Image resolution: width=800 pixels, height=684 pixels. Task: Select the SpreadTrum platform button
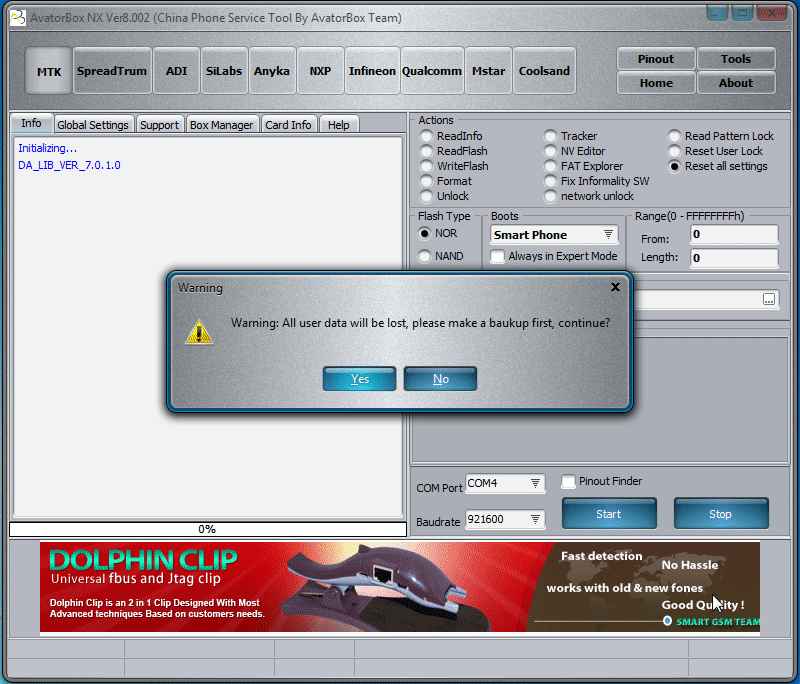tap(112, 71)
